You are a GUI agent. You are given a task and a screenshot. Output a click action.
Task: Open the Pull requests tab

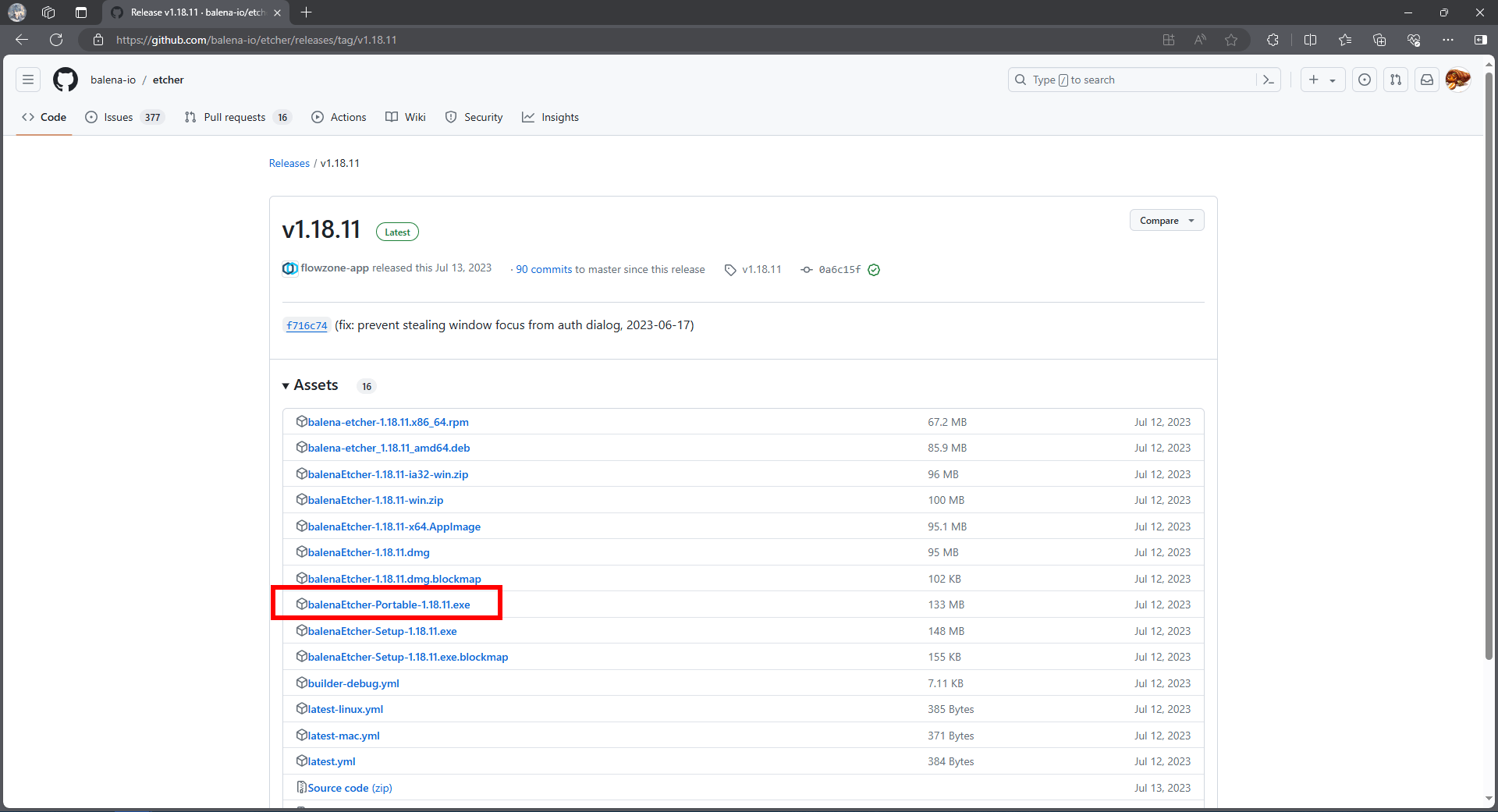click(237, 117)
